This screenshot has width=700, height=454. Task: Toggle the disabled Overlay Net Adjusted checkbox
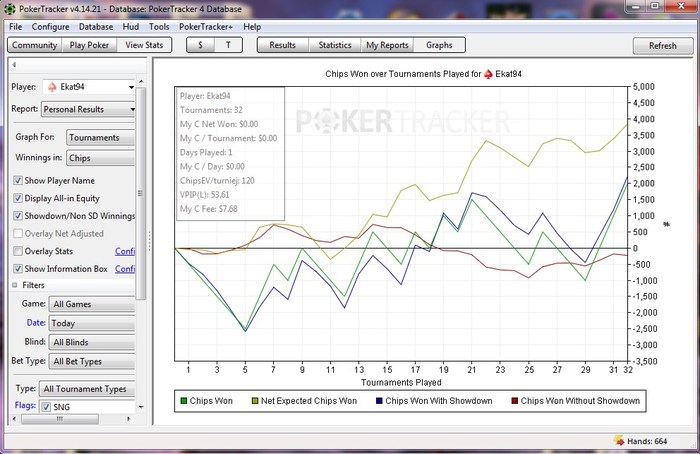[x=18, y=233]
